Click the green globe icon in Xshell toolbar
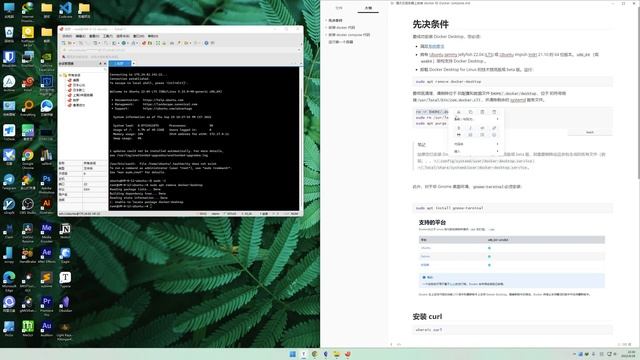Viewport: 640px width, 360px height. coord(124,43)
